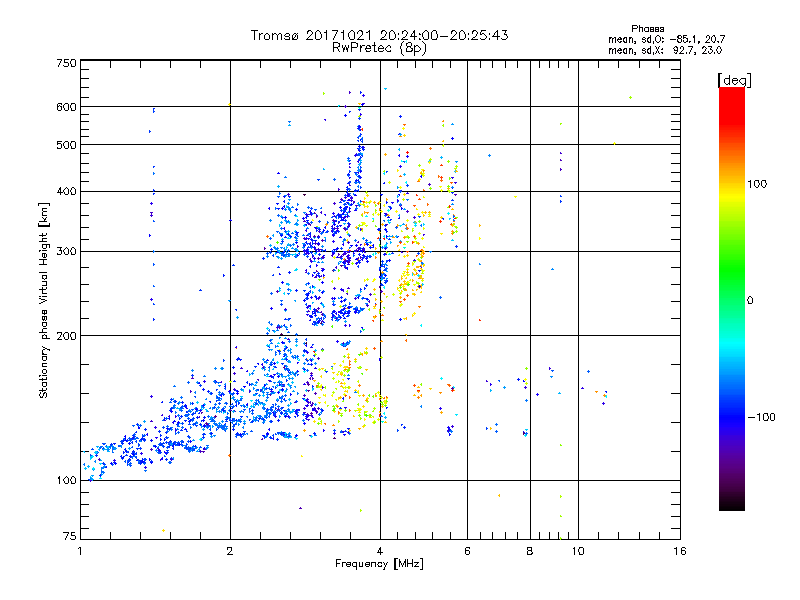The image size is (800, 600).
Task: Pick the green band of the phase colorbar
Action: tap(732, 270)
